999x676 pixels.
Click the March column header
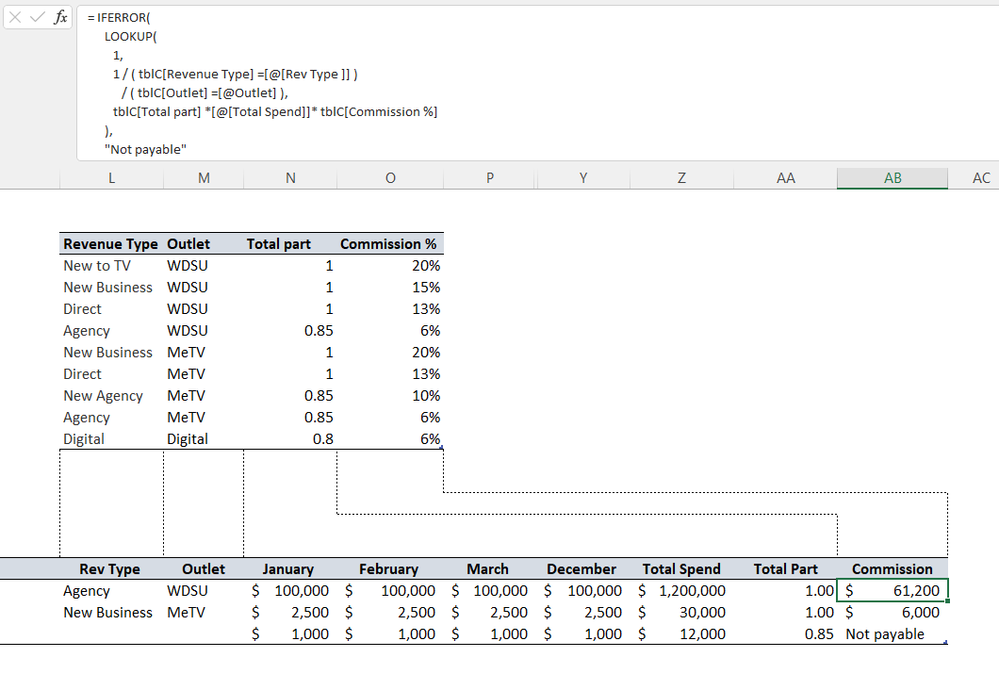(490, 569)
